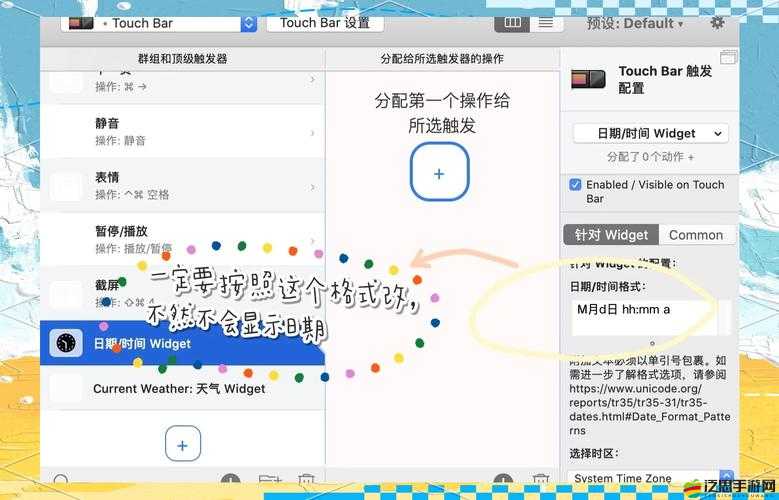Select the highlighted 日期/时间 Widget row

pyautogui.click(x=182, y=343)
